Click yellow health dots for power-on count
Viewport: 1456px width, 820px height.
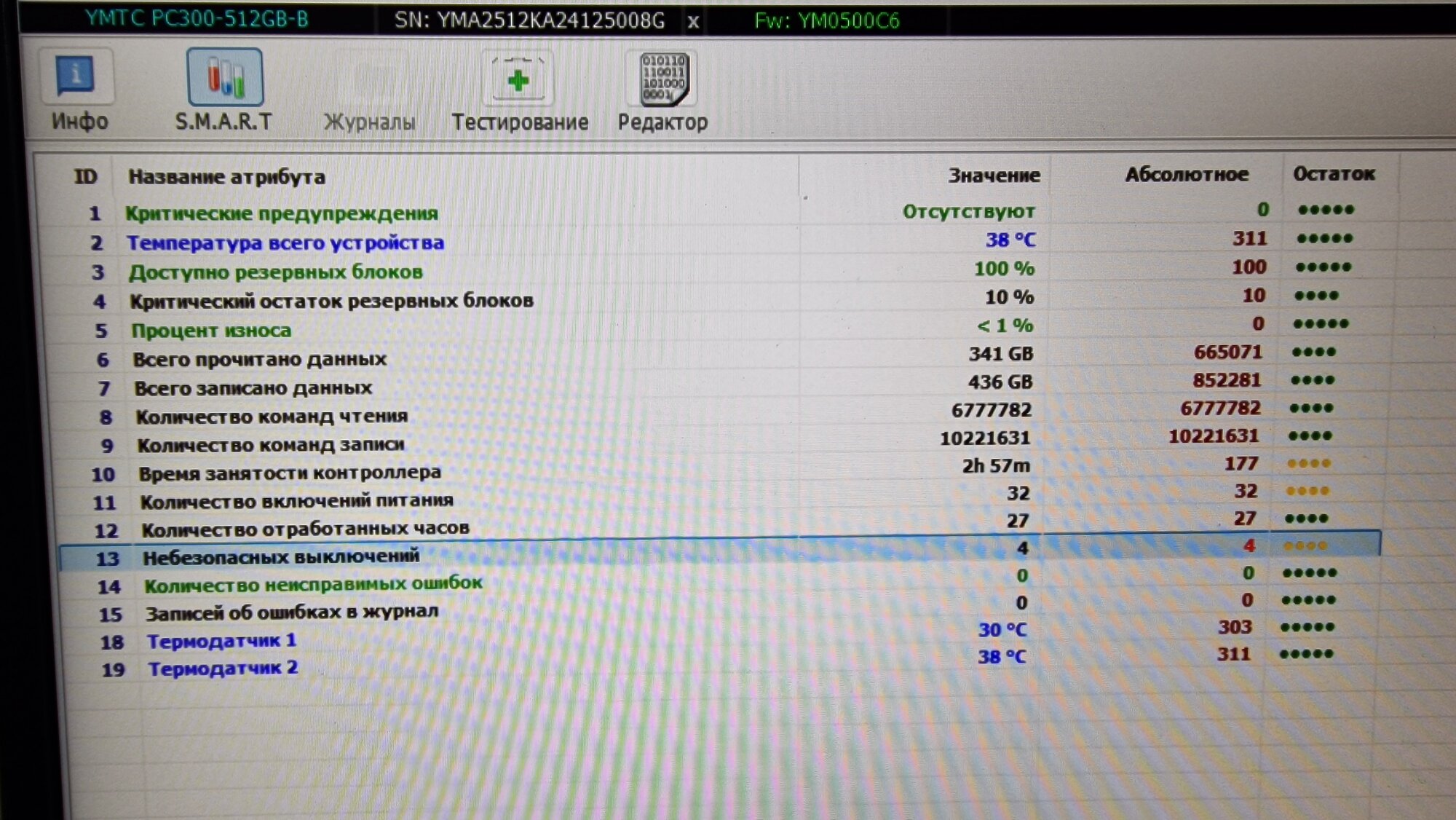click(1307, 491)
